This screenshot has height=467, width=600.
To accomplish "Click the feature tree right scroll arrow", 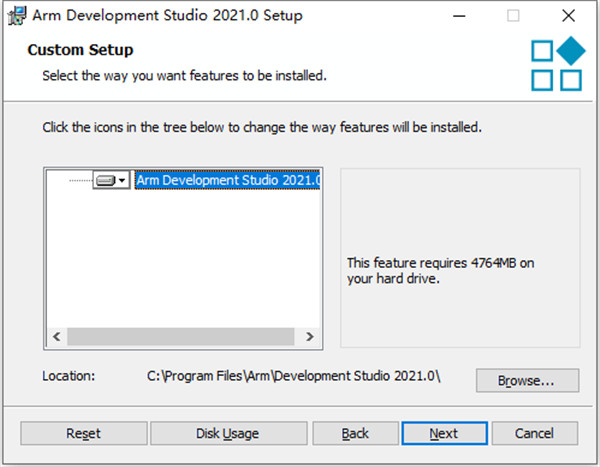I will coord(309,337).
